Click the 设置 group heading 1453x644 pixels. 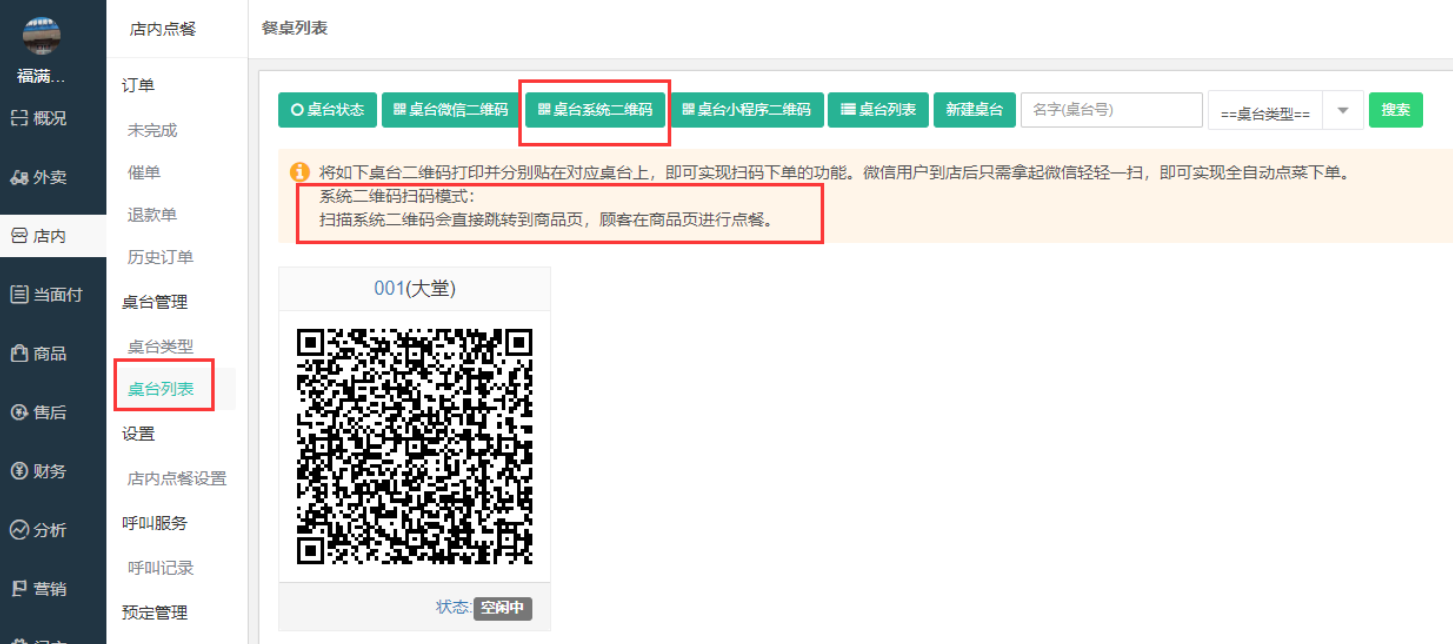(x=138, y=434)
